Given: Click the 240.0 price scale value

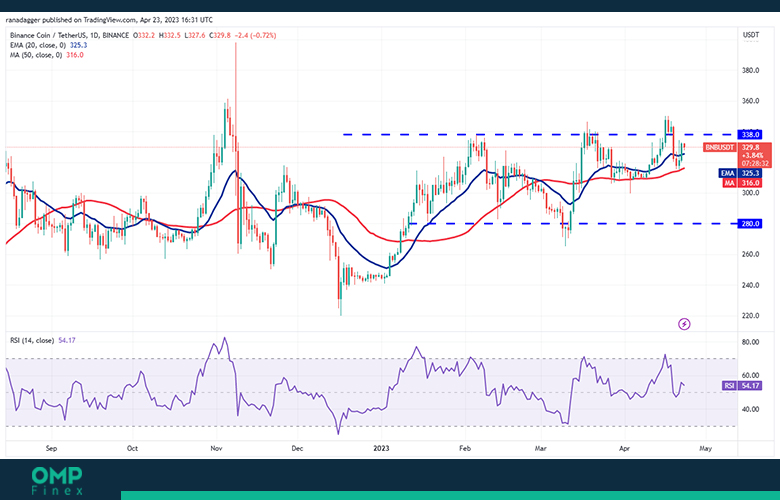Looking at the screenshot, I should tap(751, 286).
